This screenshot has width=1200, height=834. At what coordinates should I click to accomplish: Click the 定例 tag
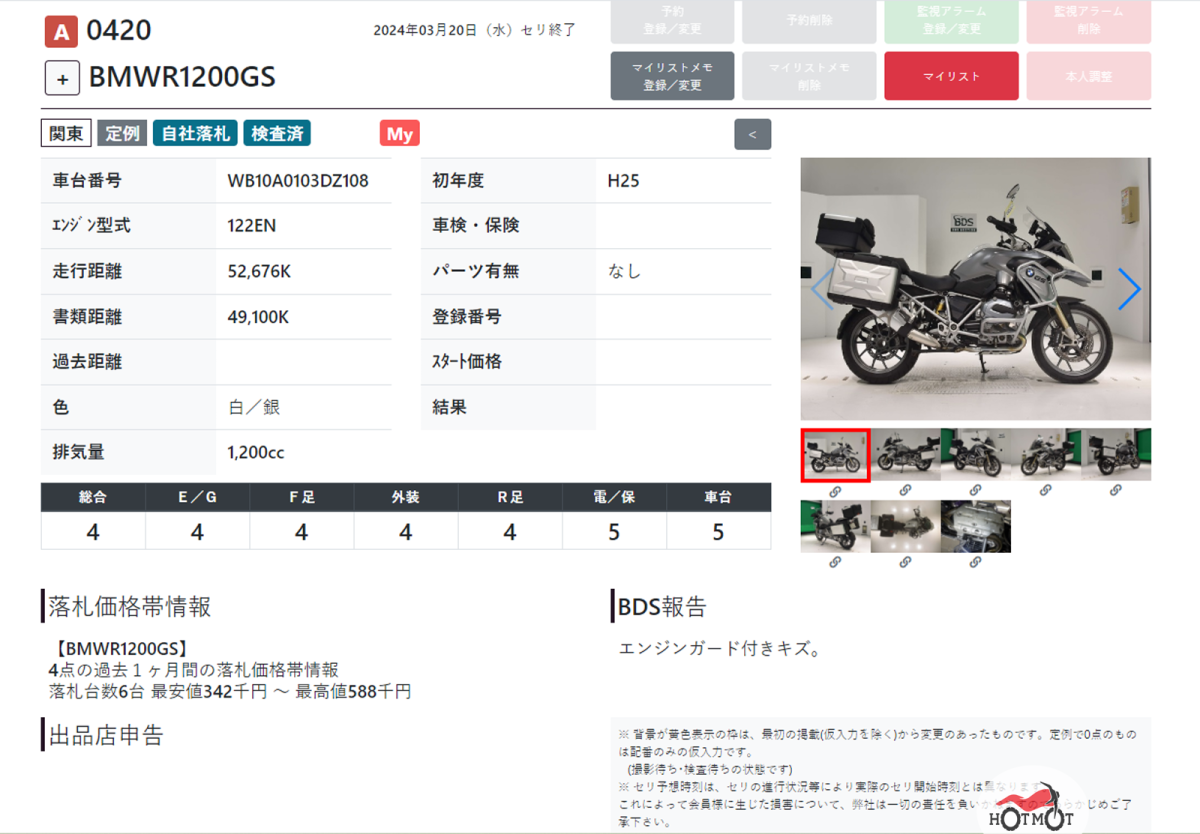[x=123, y=133]
